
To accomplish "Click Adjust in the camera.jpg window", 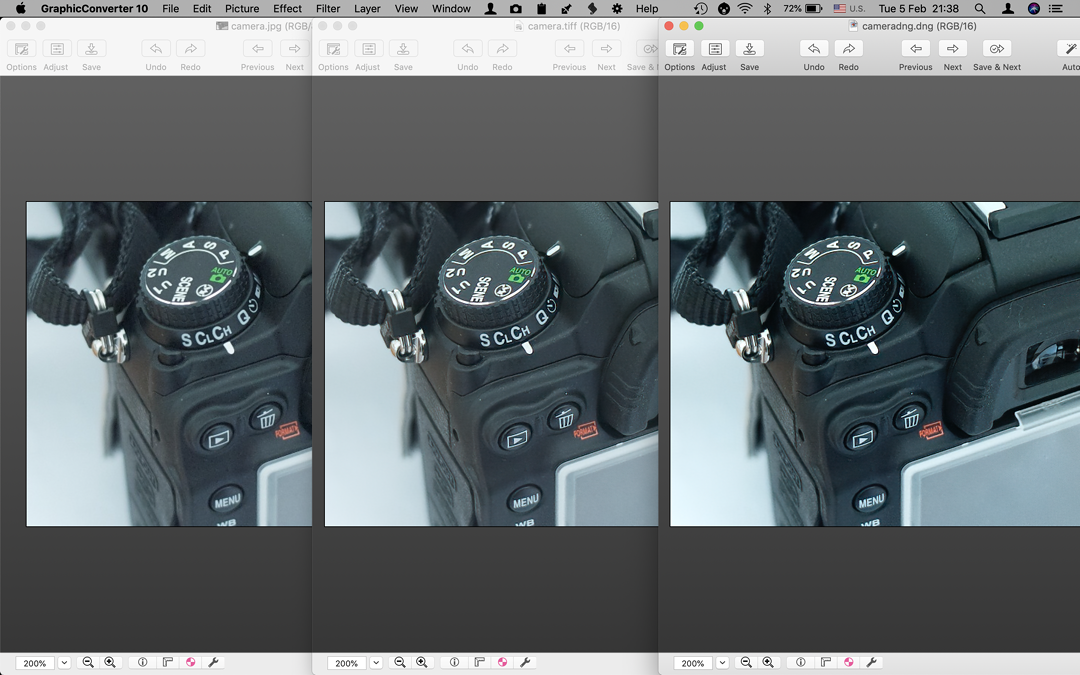I will (x=56, y=49).
